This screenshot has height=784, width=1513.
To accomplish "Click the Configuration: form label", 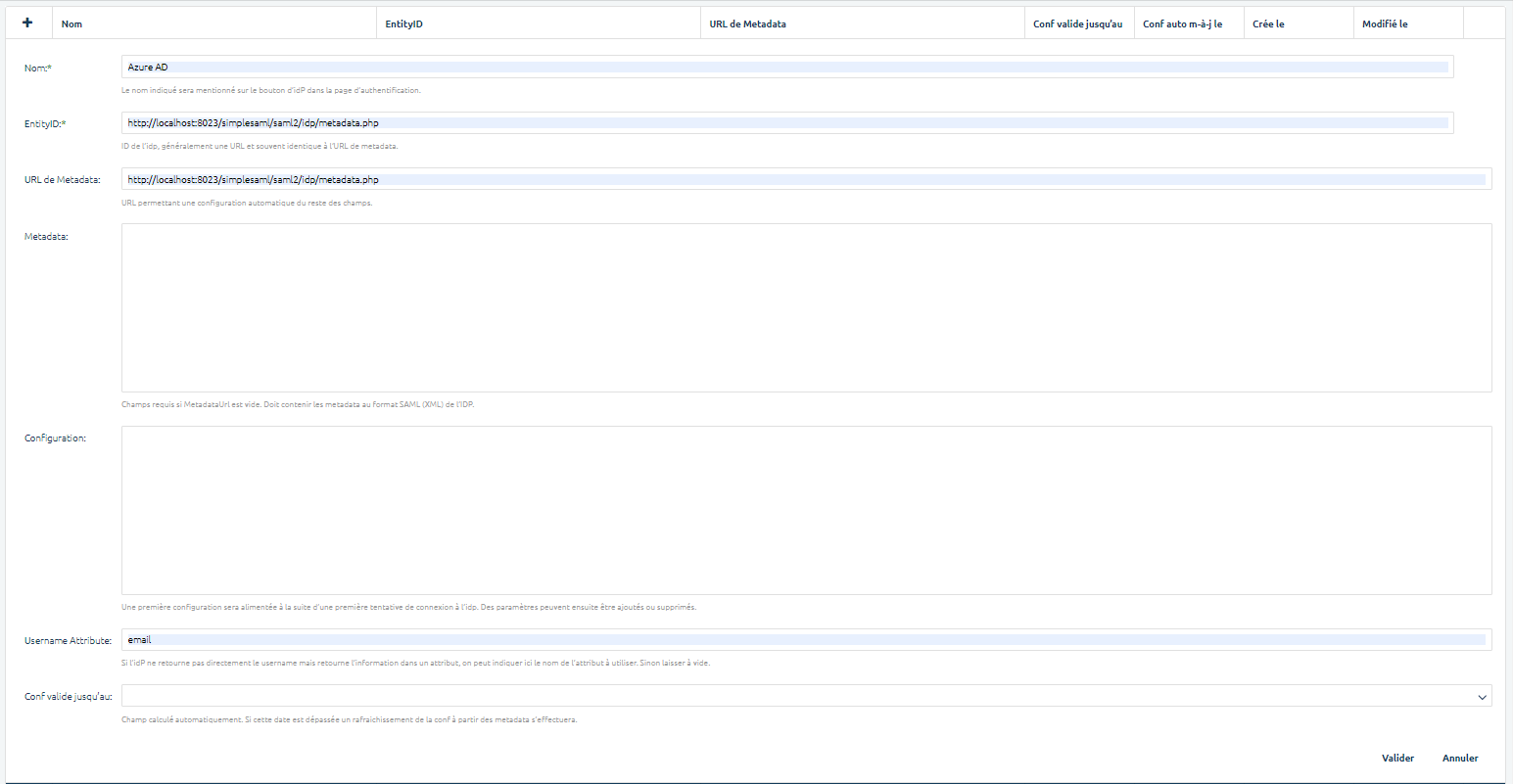I will (x=55, y=438).
